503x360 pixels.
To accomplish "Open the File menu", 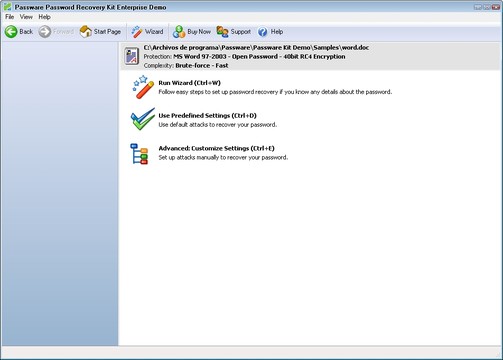I will click(9, 17).
